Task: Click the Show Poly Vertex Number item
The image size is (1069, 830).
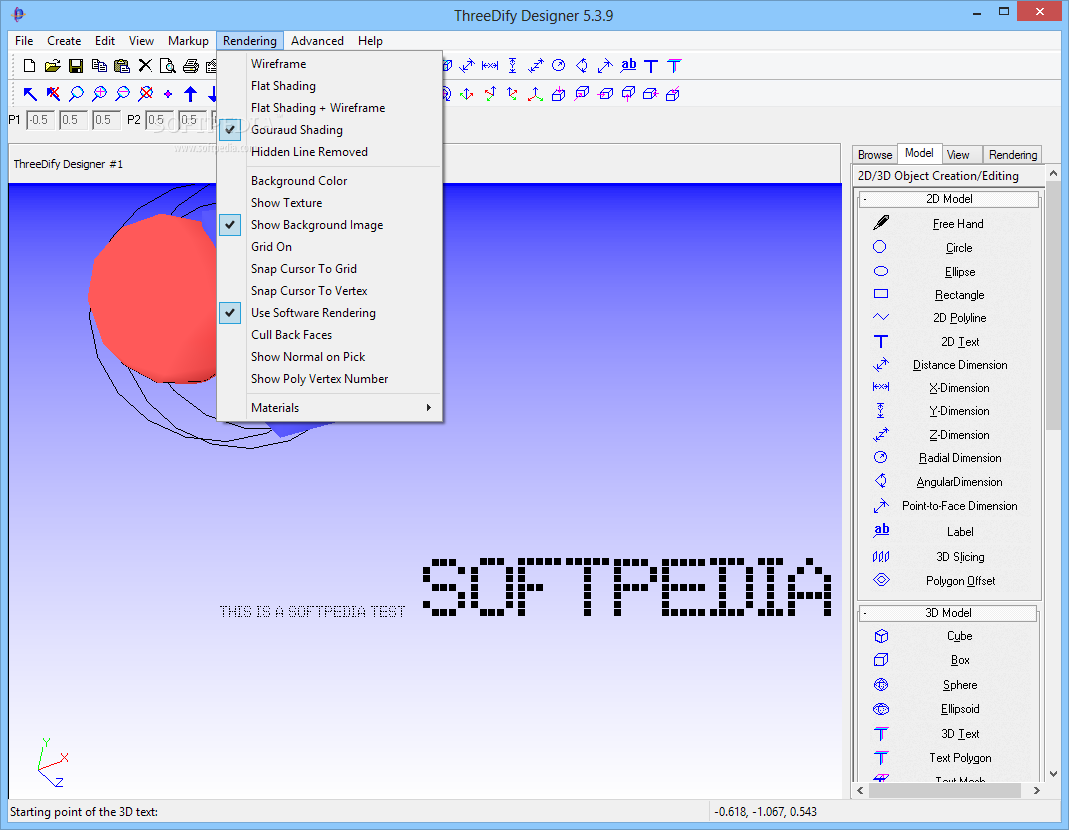Action: [330, 379]
